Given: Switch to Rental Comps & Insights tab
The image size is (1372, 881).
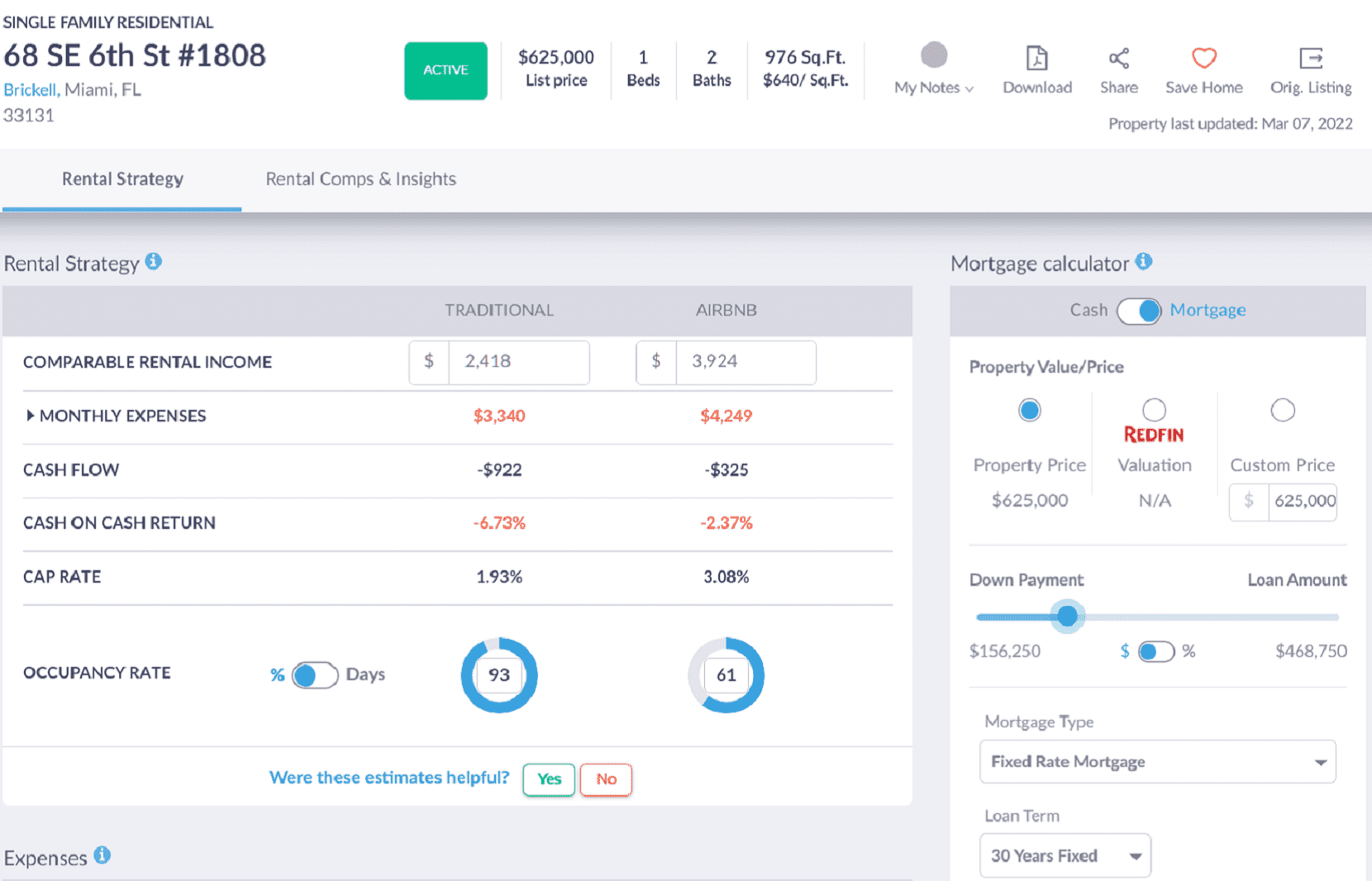Looking at the screenshot, I should pos(360,179).
